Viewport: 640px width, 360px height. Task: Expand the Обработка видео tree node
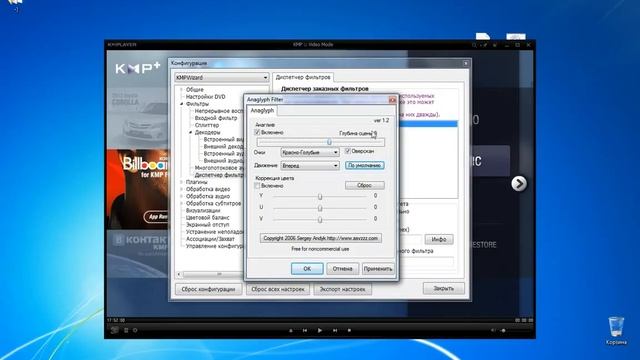click(x=182, y=189)
